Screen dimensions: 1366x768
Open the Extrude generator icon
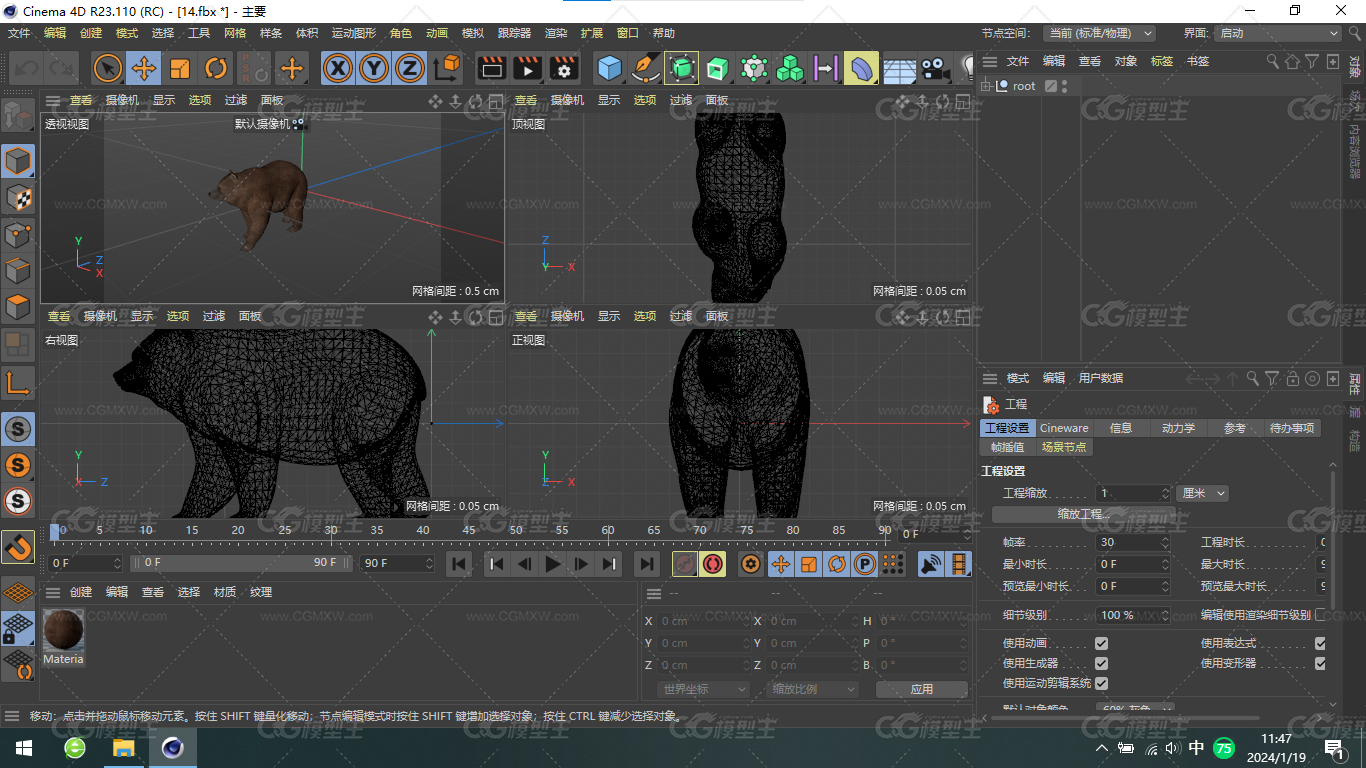(718, 68)
